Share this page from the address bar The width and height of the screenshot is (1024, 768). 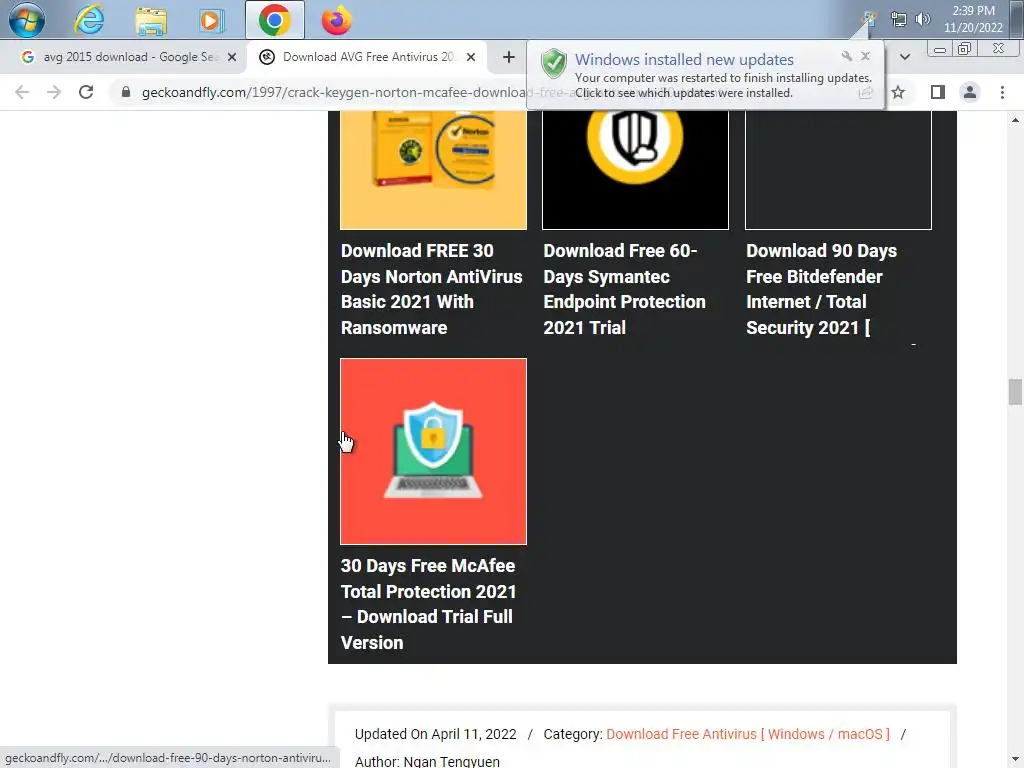coord(866,93)
